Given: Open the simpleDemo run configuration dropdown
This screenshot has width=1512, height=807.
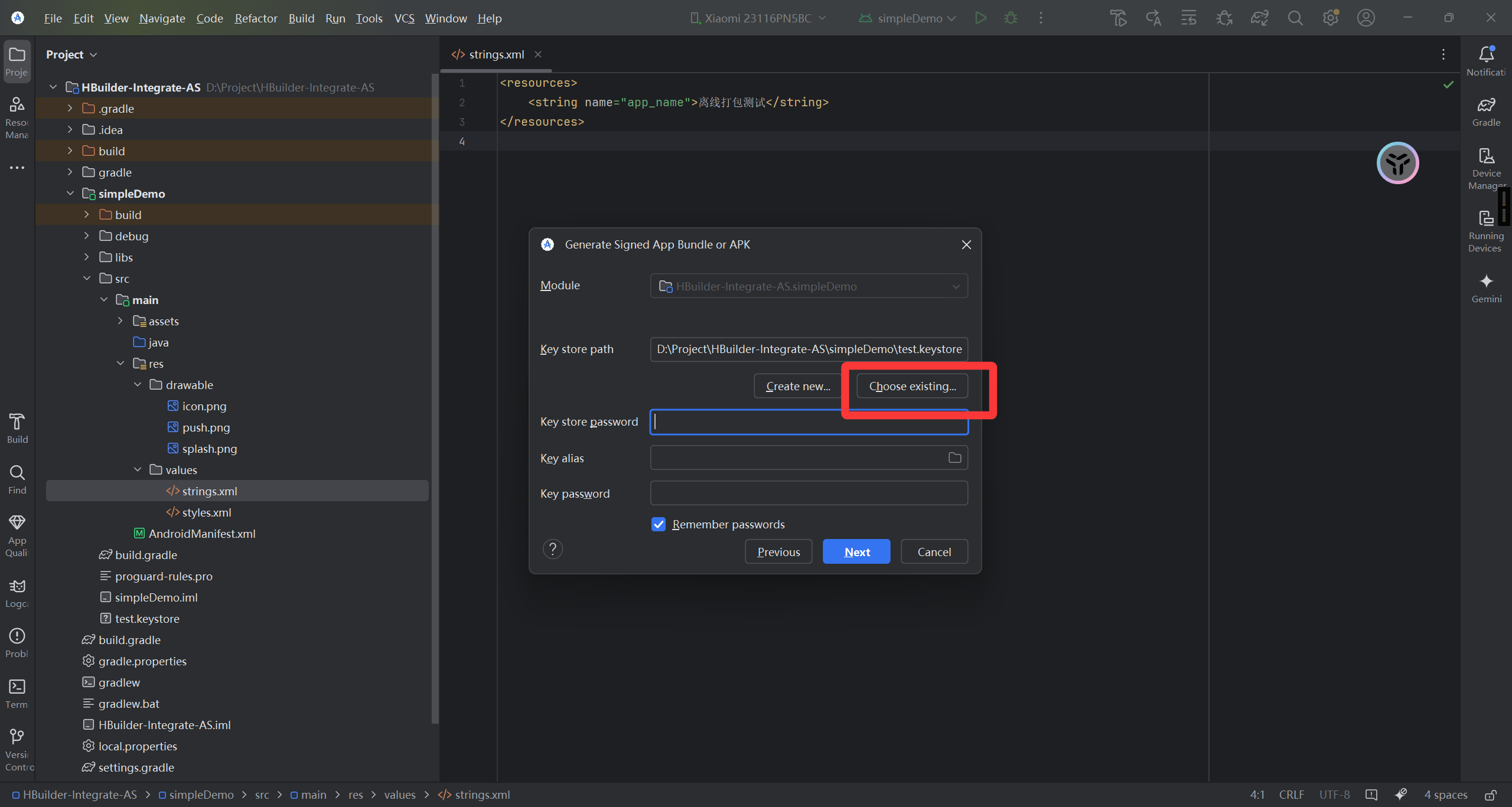Looking at the screenshot, I should tap(907, 18).
